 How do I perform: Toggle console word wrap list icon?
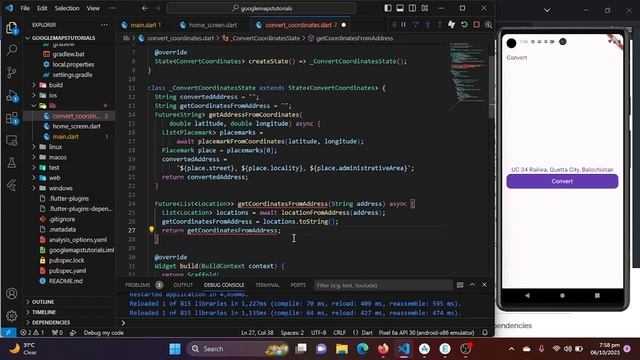coord(460,285)
